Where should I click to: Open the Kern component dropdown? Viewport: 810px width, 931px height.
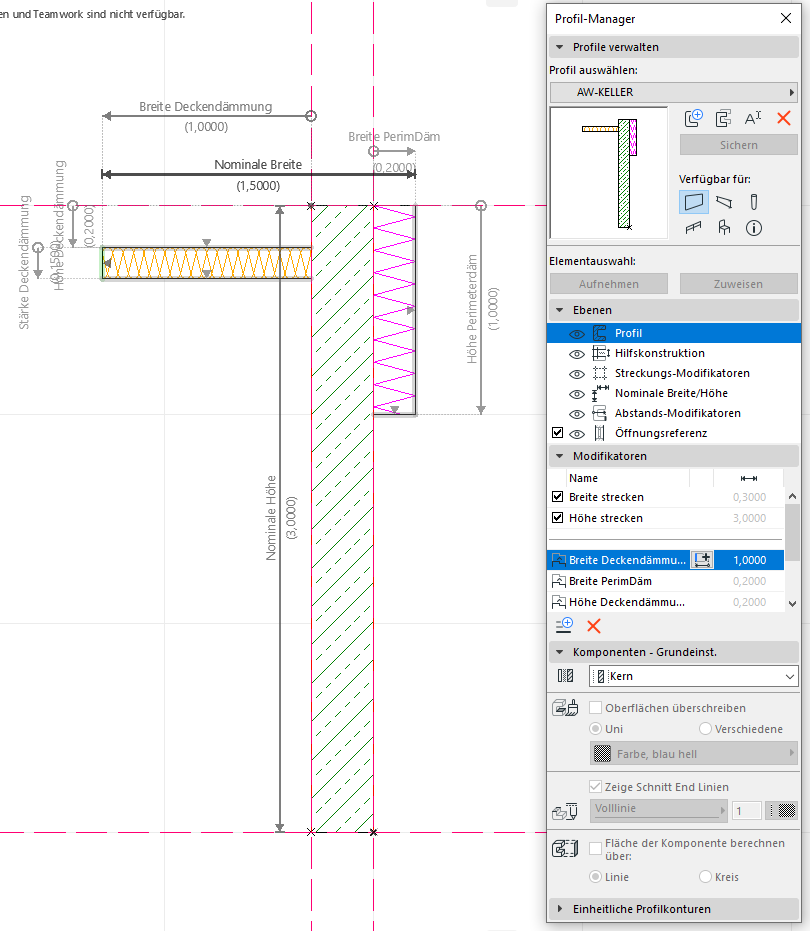693,677
